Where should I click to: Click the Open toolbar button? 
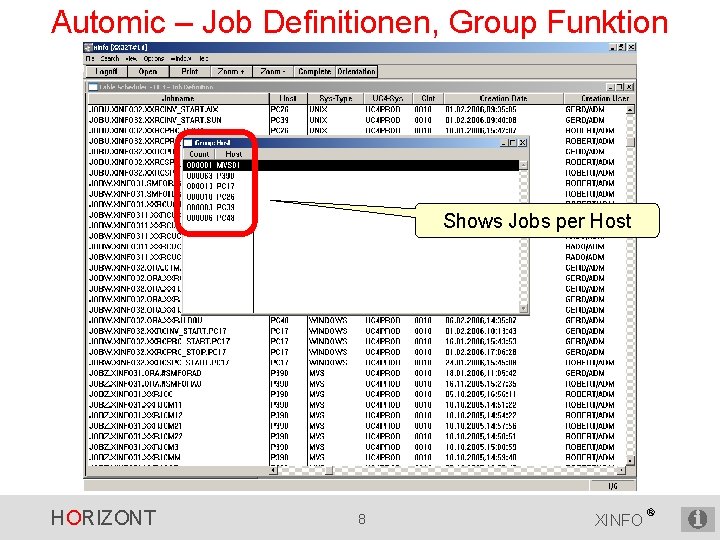coord(148,72)
